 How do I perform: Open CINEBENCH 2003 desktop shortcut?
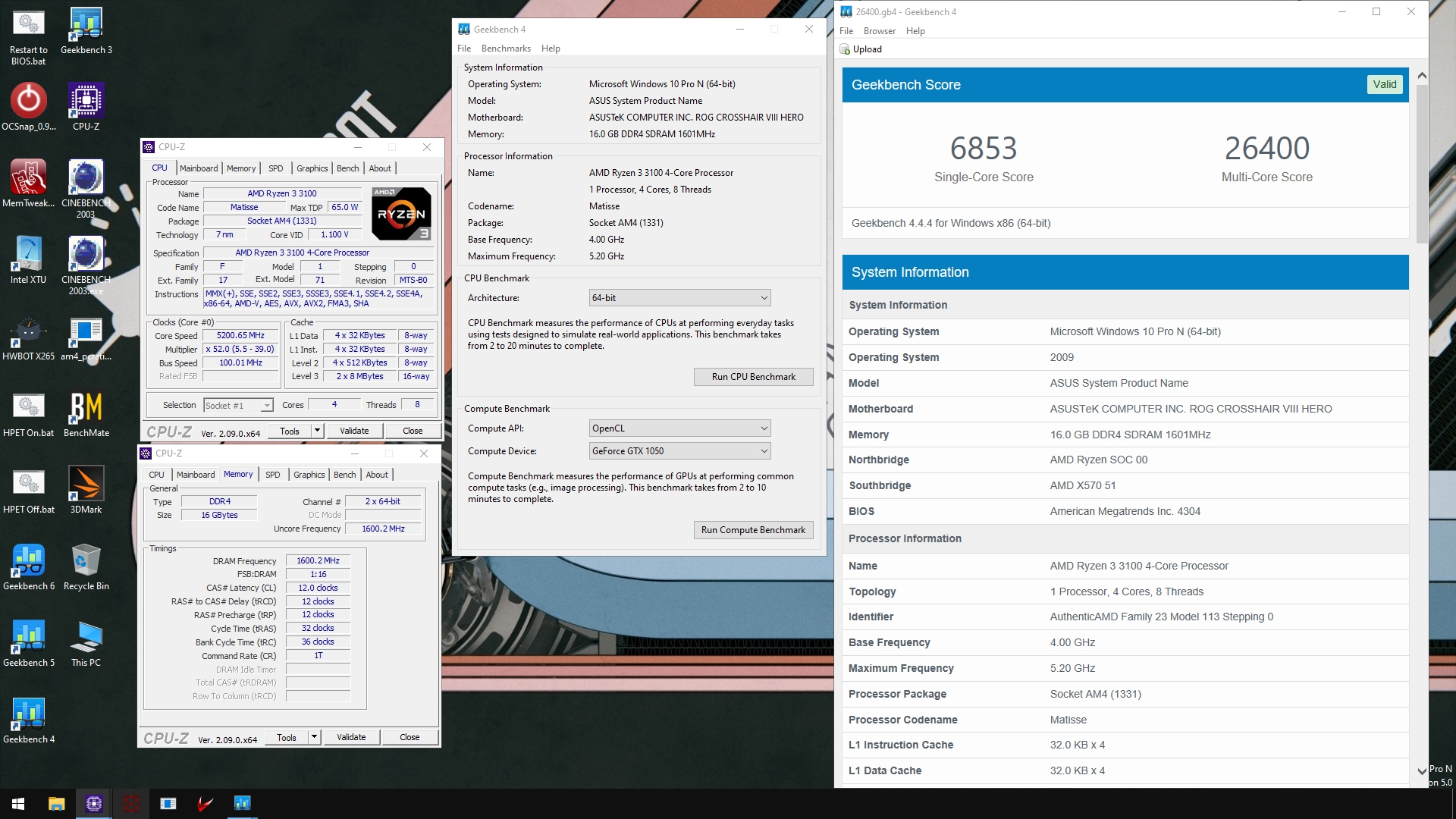(86, 189)
